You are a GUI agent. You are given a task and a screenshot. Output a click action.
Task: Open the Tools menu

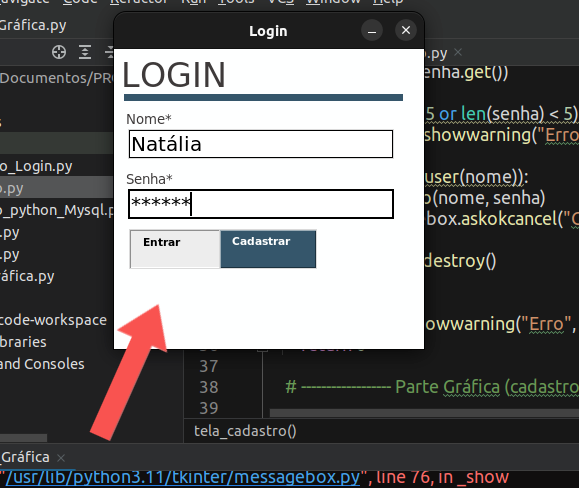[236, 2]
